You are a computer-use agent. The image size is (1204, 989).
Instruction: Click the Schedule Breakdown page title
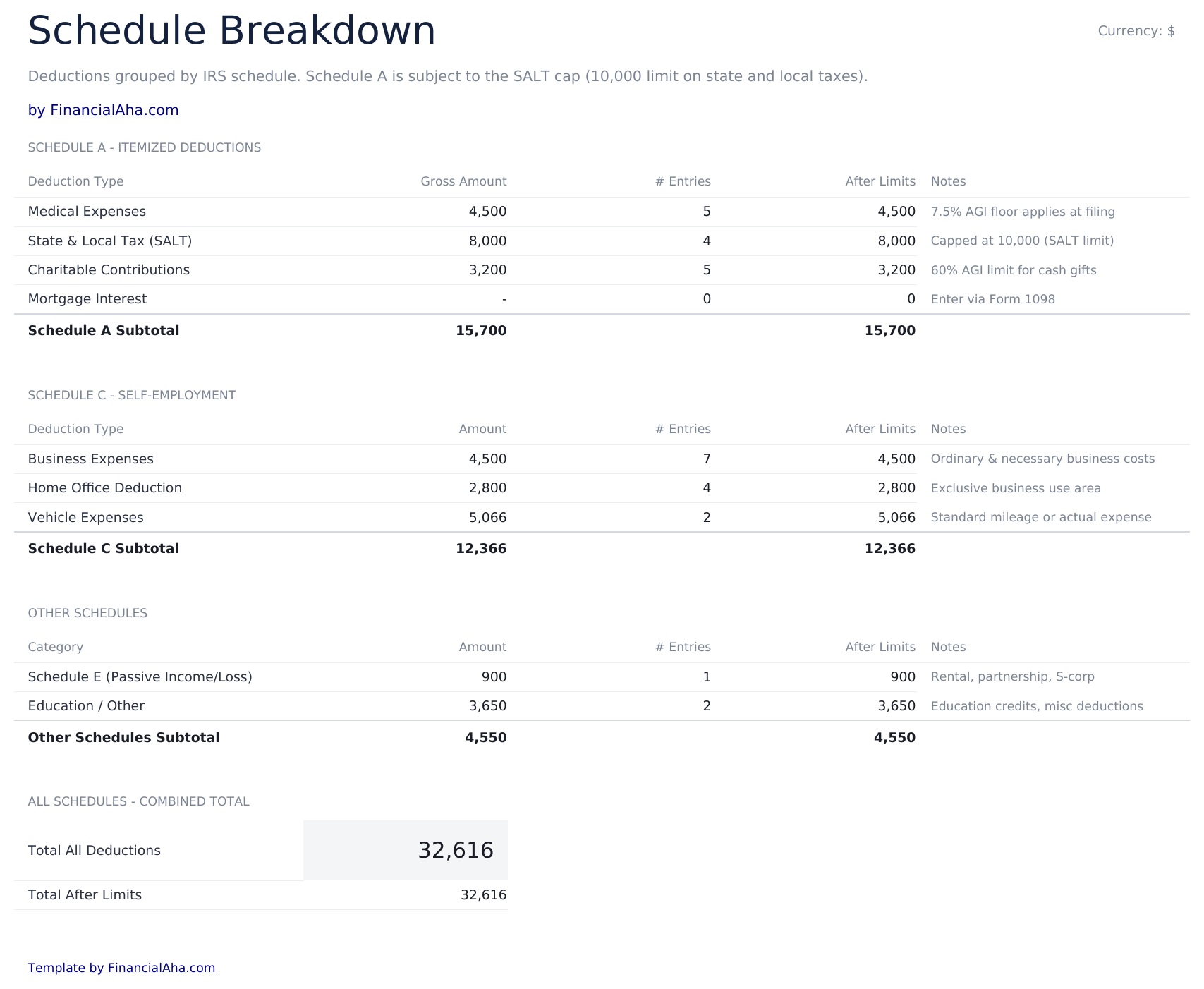pyautogui.click(x=232, y=31)
